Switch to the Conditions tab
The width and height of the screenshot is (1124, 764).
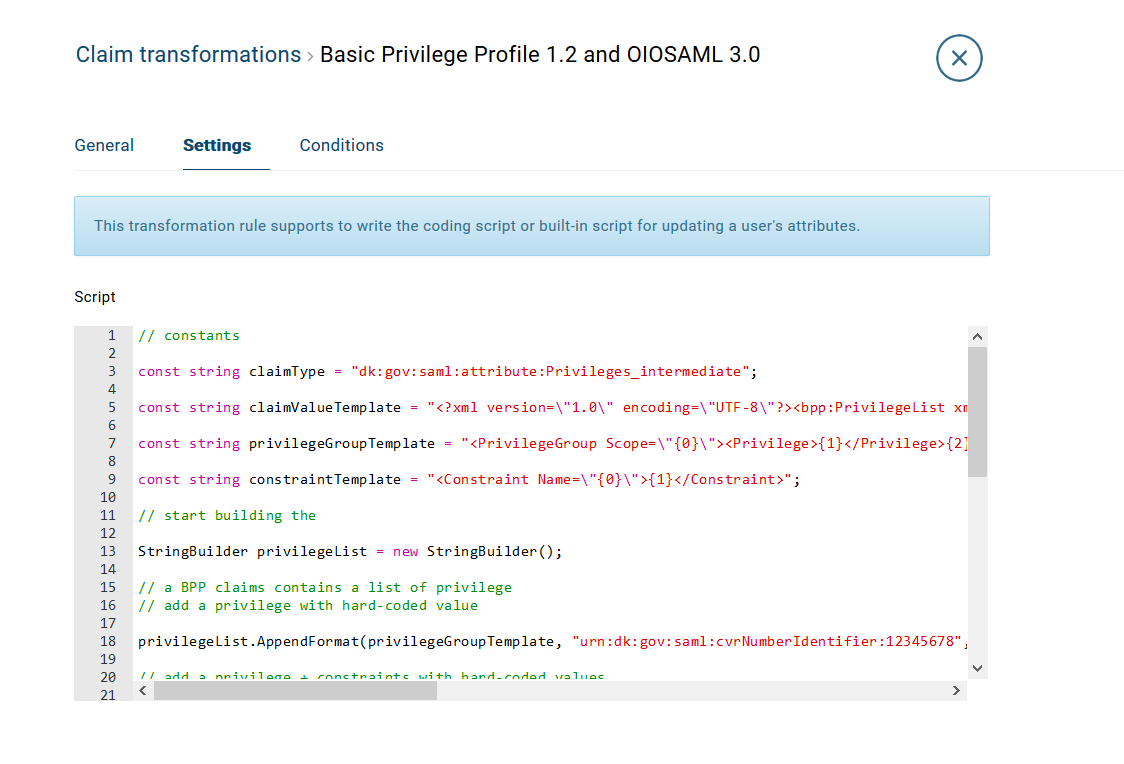click(x=341, y=145)
